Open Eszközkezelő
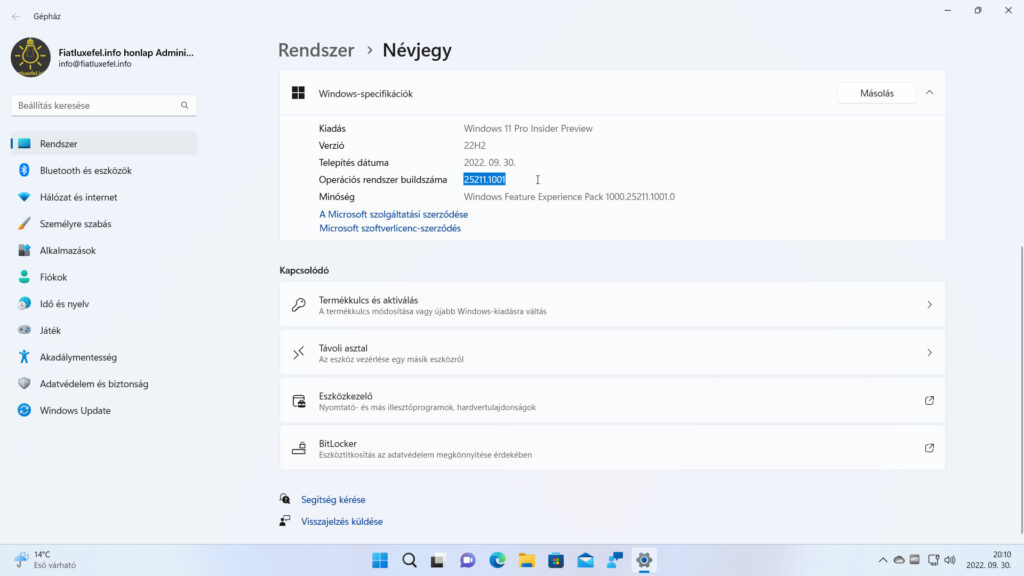The height and width of the screenshot is (576, 1024). 612,400
